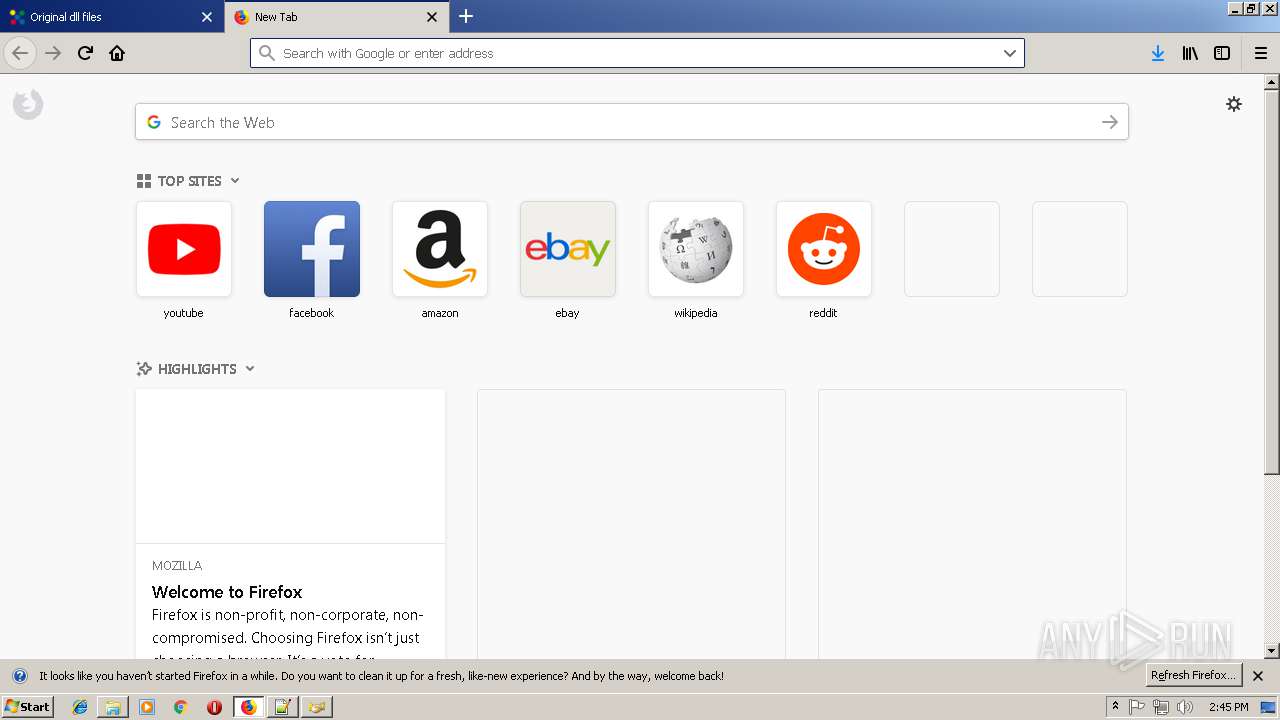The height and width of the screenshot is (720, 1280).
Task: Open Action Center flag tray icon
Action: pos(1137,707)
